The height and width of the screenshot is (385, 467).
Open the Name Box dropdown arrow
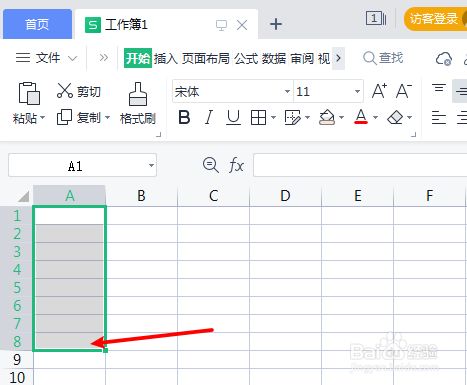click(151, 165)
